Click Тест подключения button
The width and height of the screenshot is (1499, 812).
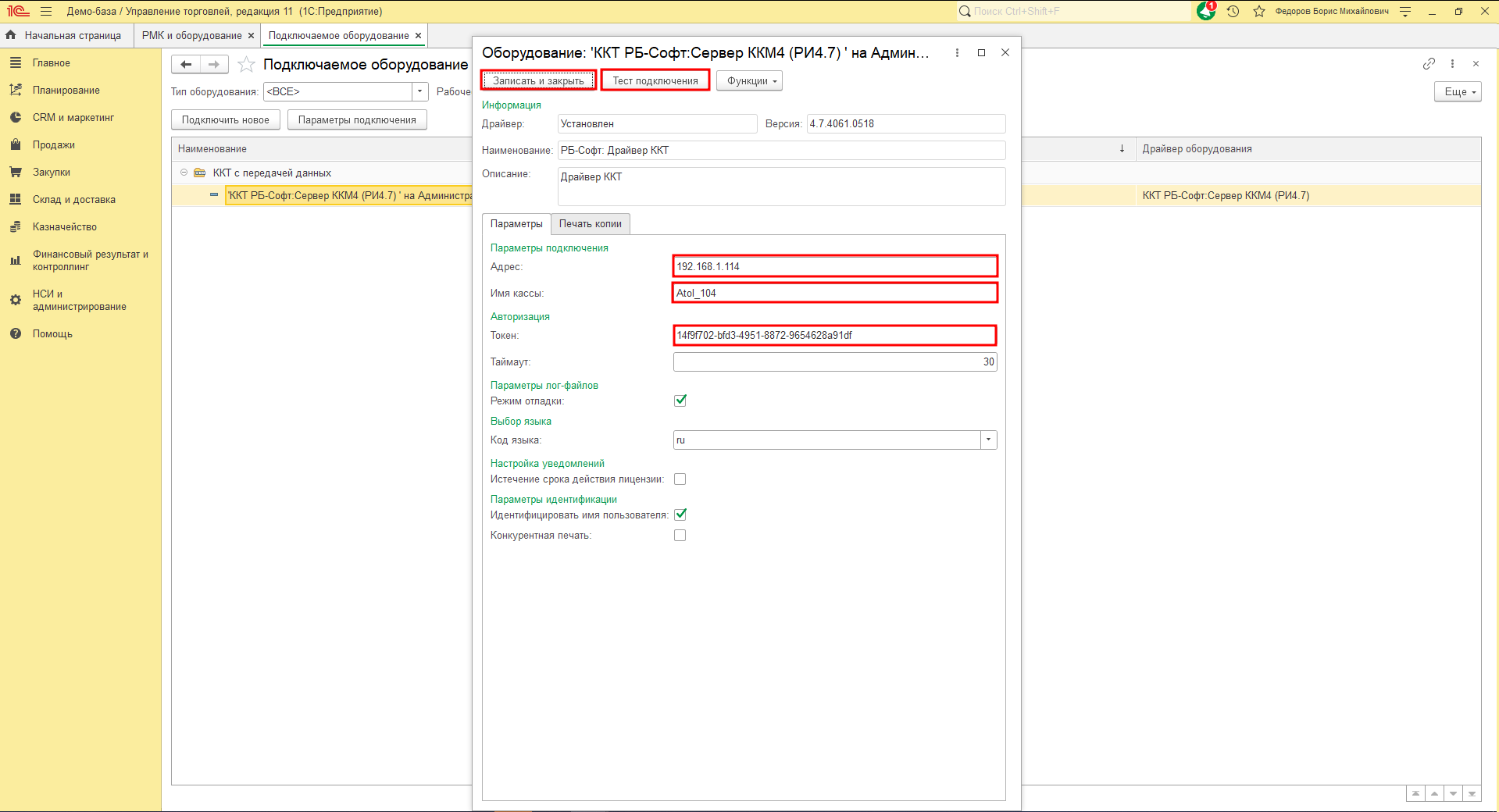click(x=655, y=81)
